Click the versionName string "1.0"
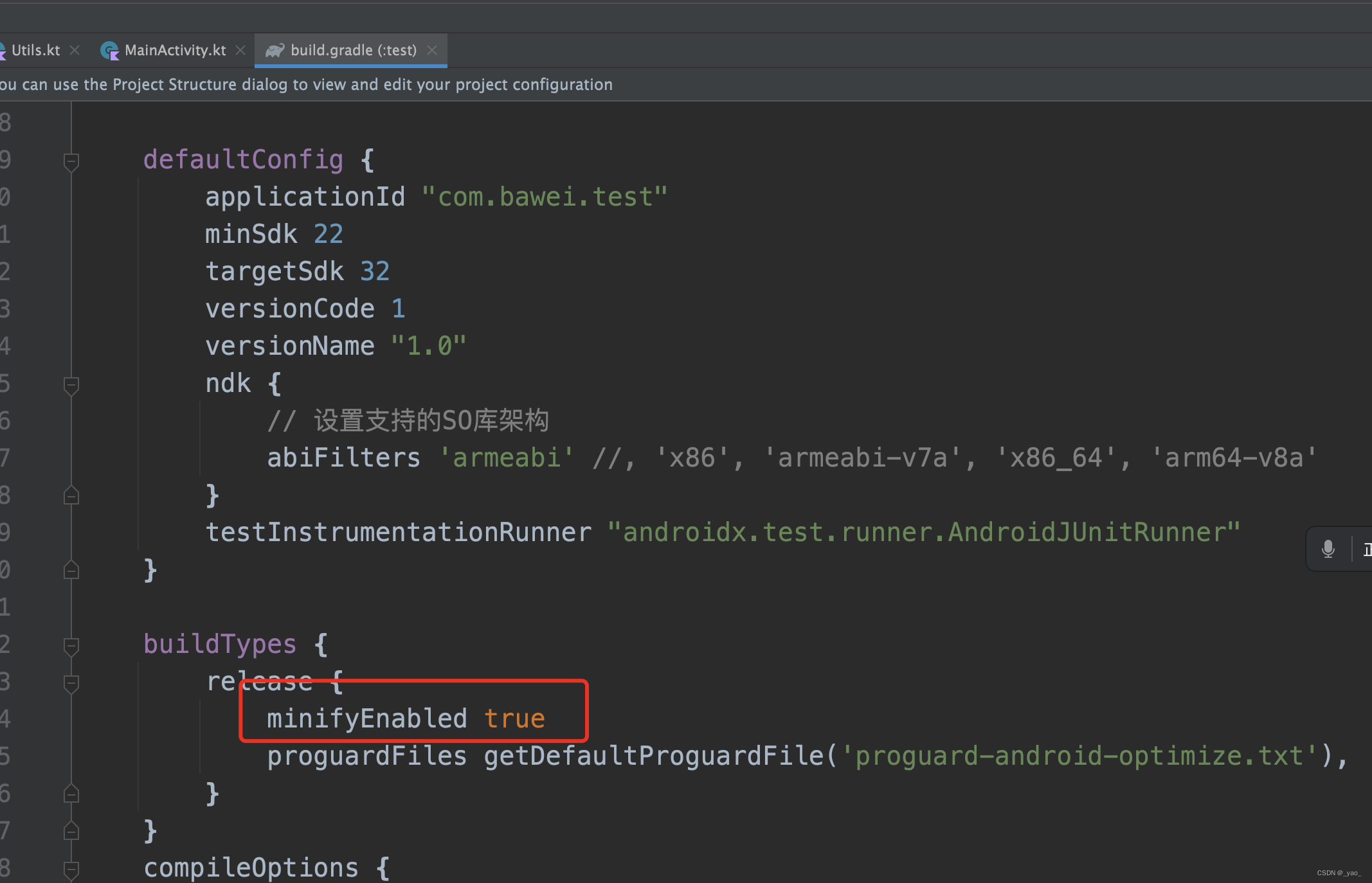The width and height of the screenshot is (1372, 883). pyautogui.click(x=429, y=346)
